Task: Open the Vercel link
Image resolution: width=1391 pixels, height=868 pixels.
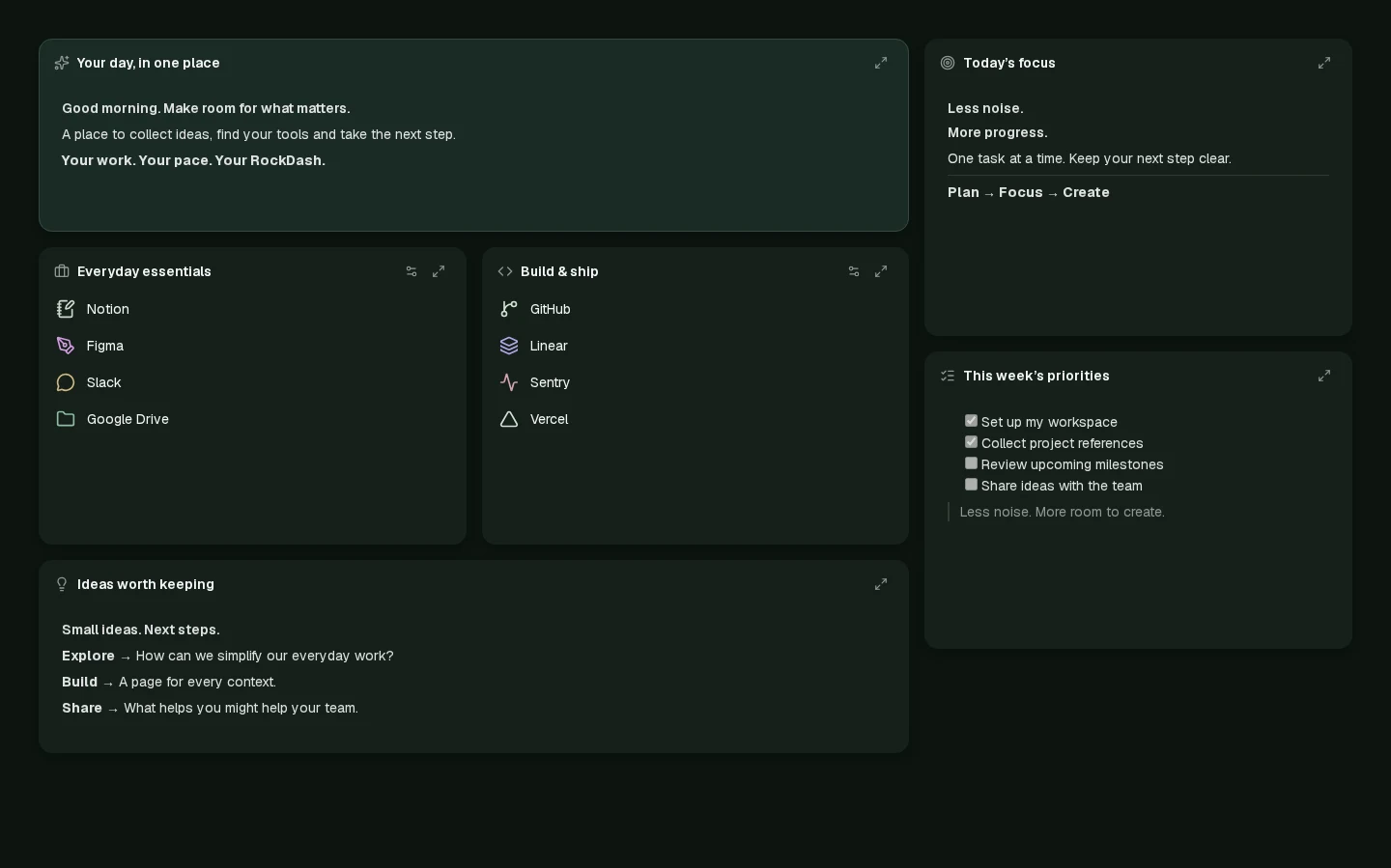Action: point(550,419)
